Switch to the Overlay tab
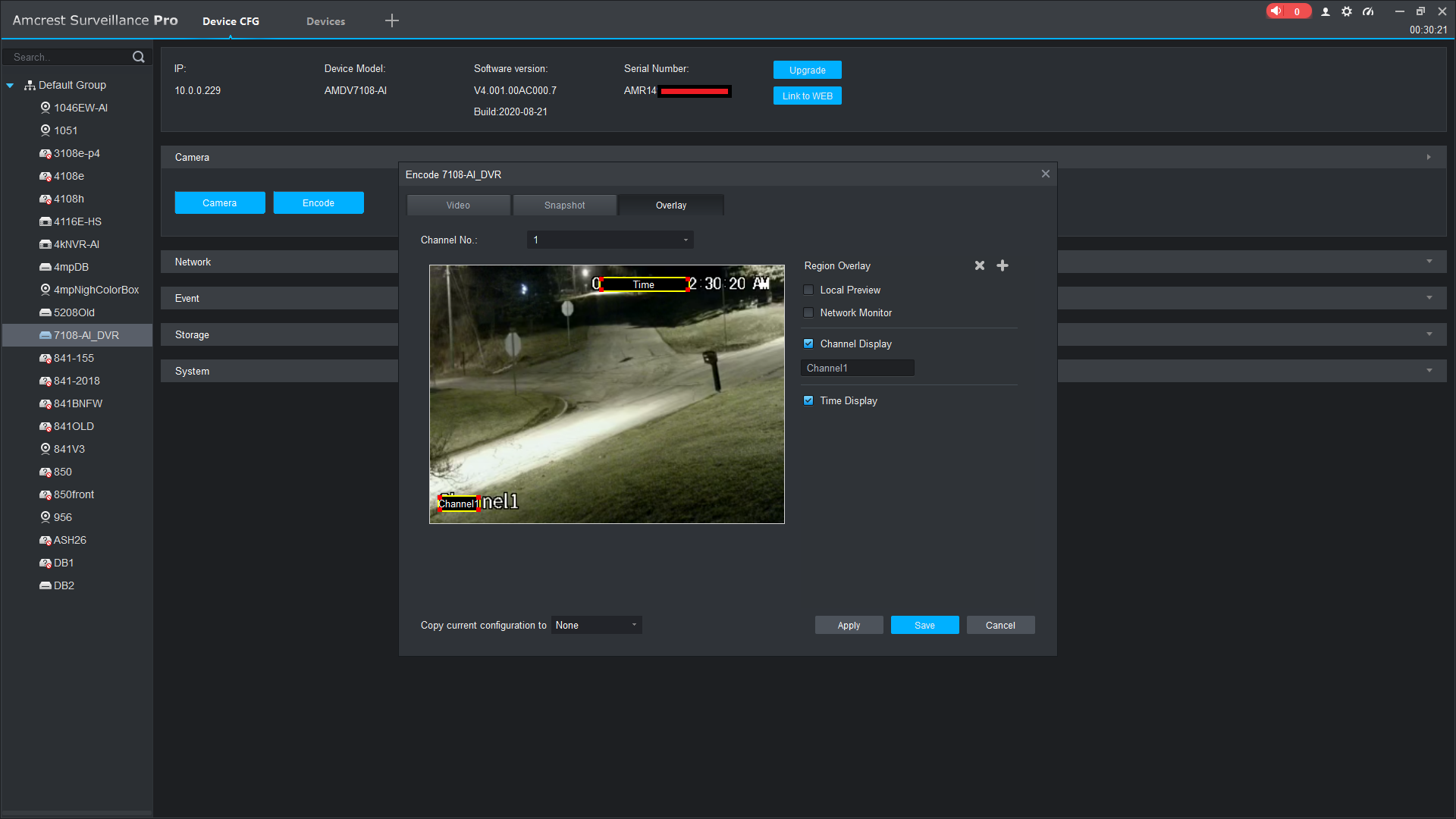The height and width of the screenshot is (819, 1456). [671, 205]
